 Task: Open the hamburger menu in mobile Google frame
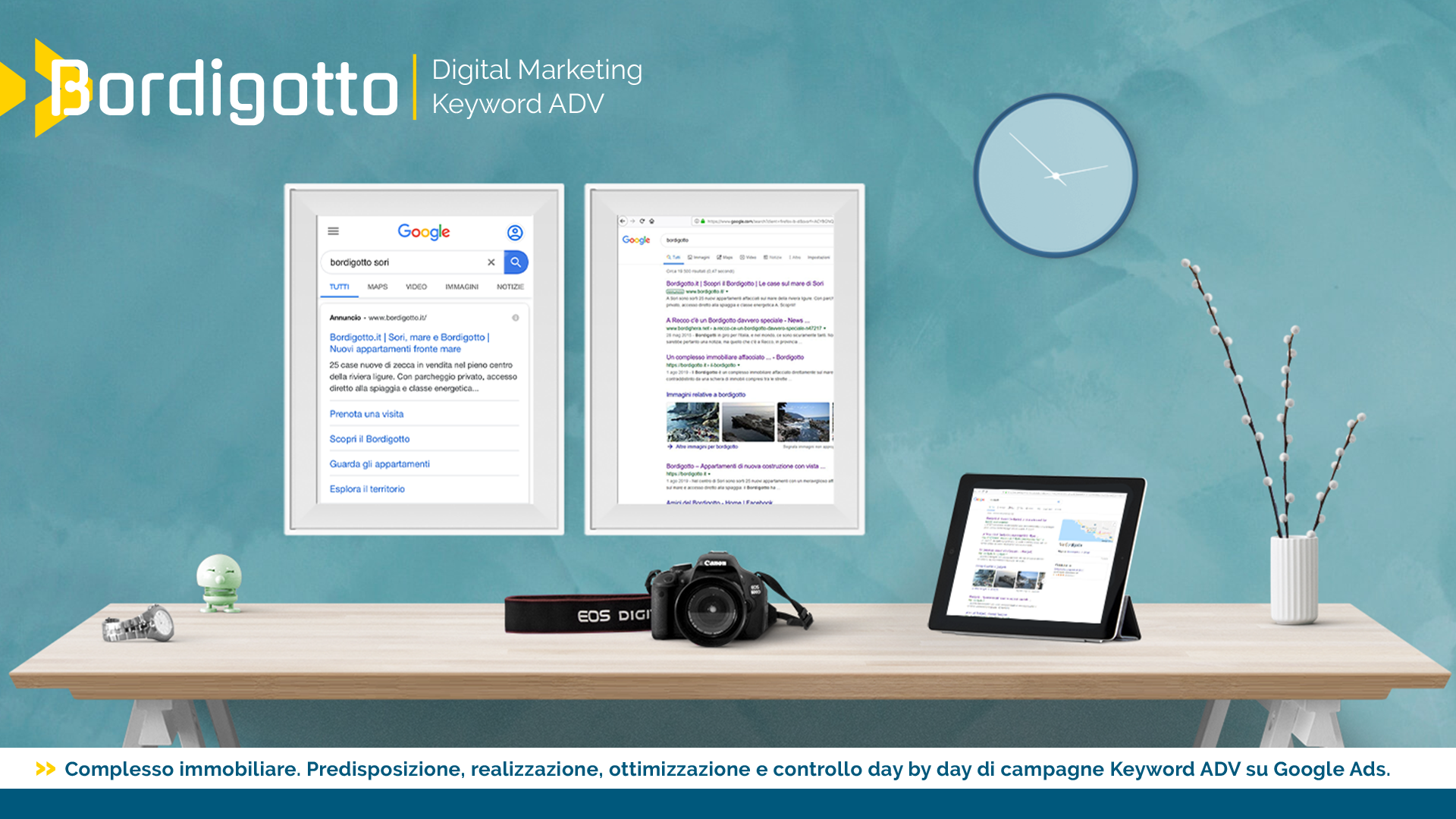[333, 231]
